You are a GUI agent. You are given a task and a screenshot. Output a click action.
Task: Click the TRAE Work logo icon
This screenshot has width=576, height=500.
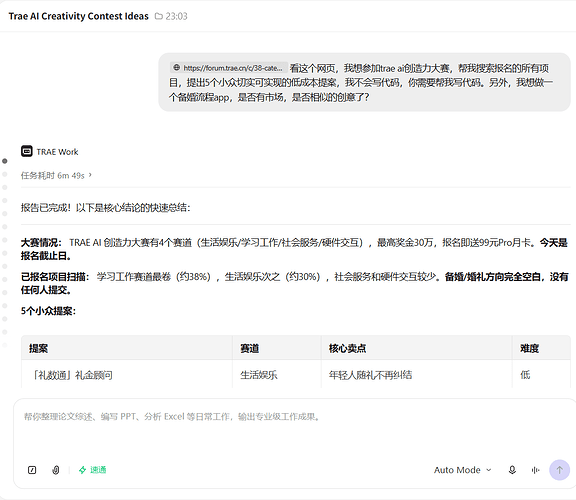click(x=26, y=151)
